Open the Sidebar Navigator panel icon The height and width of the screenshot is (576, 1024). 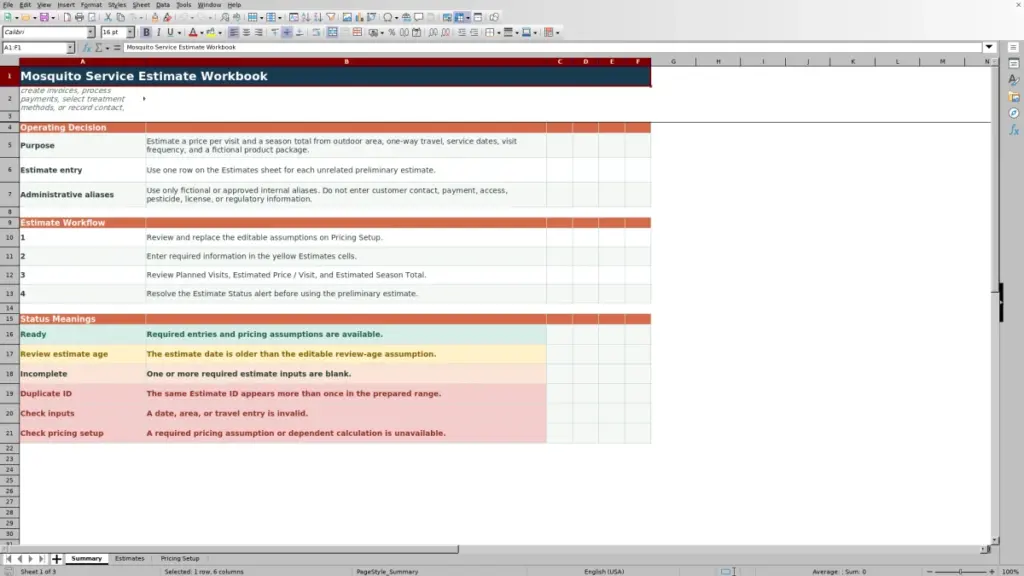click(x=1014, y=113)
